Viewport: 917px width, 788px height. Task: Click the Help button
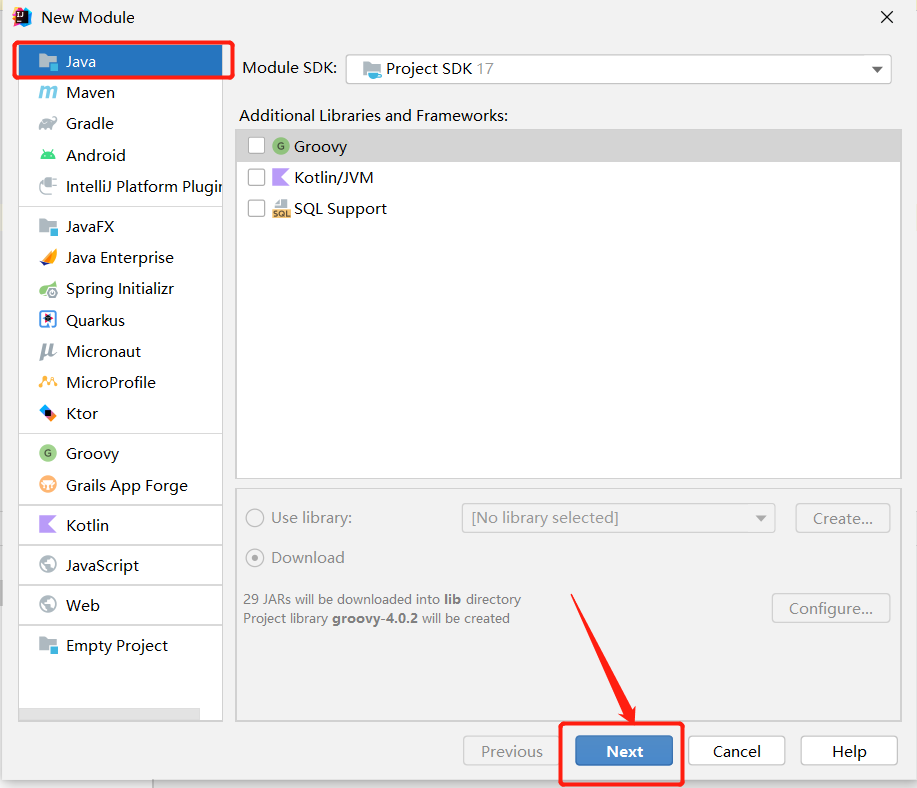click(849, 751)
